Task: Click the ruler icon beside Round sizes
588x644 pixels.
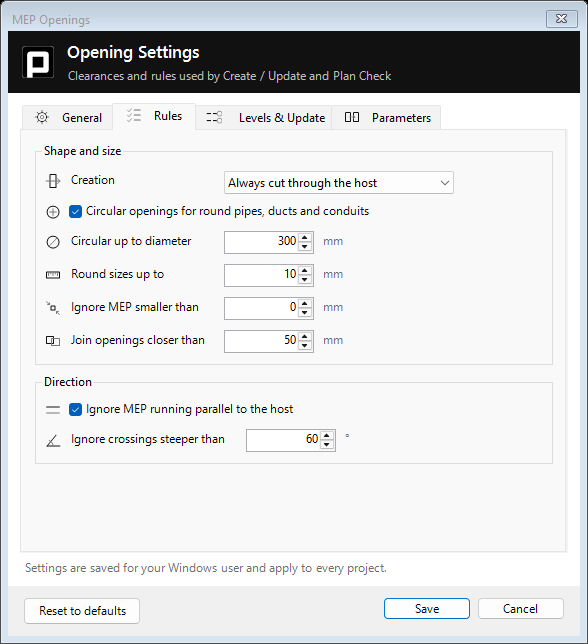Action: 53,275
